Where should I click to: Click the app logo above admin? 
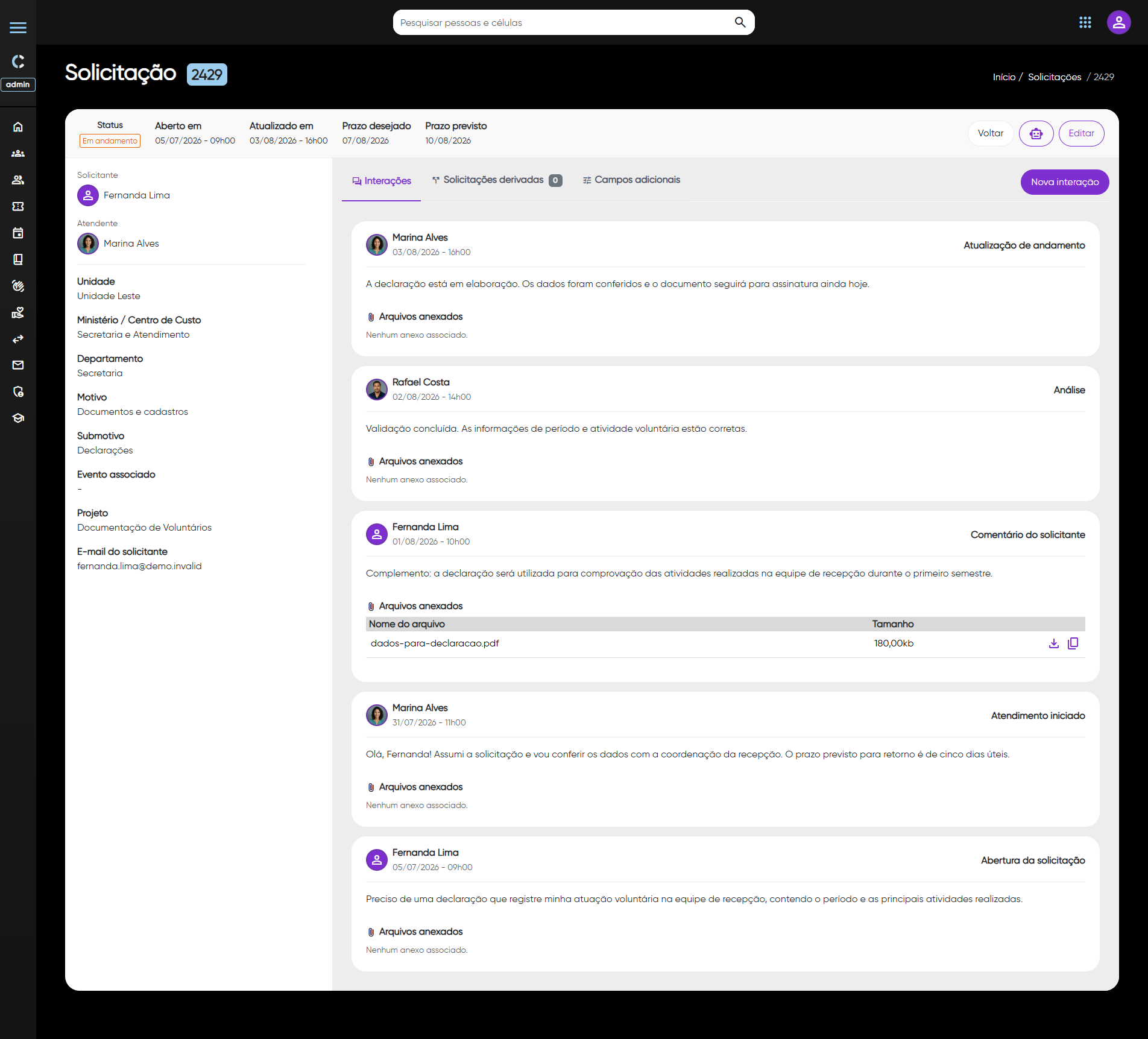(18, 62)
